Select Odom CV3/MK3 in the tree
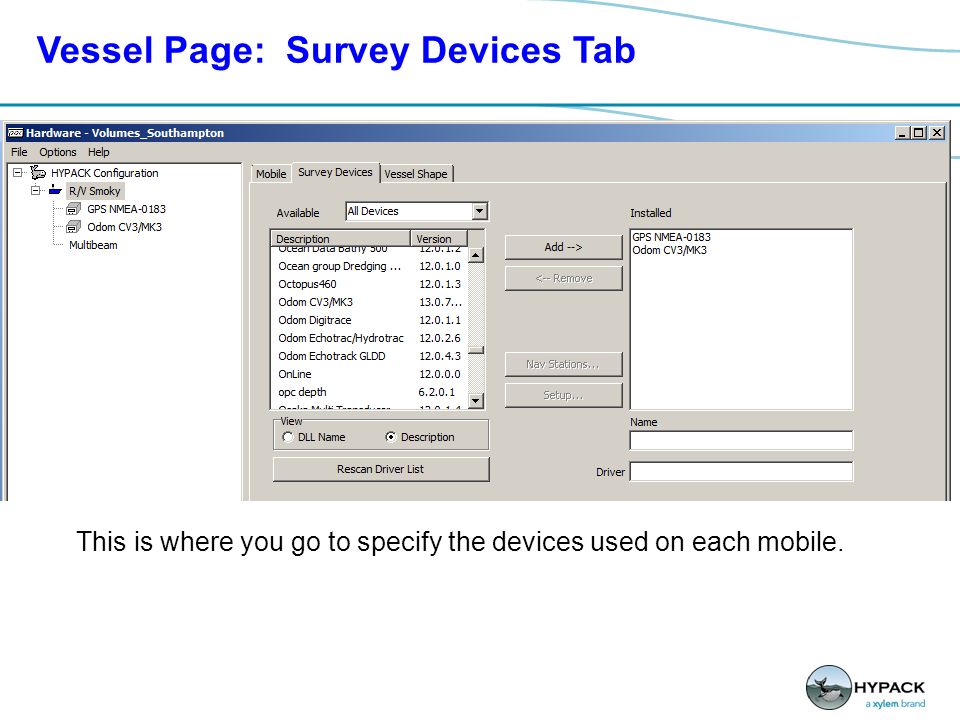Screen dimensions: 960x720 pyautogui.click(x=124, y=227)
